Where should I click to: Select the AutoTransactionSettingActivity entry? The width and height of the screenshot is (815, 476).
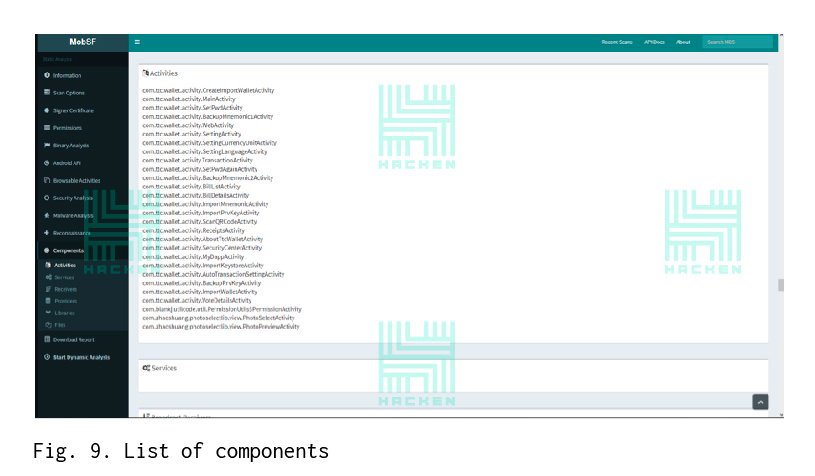click(213, 274)
